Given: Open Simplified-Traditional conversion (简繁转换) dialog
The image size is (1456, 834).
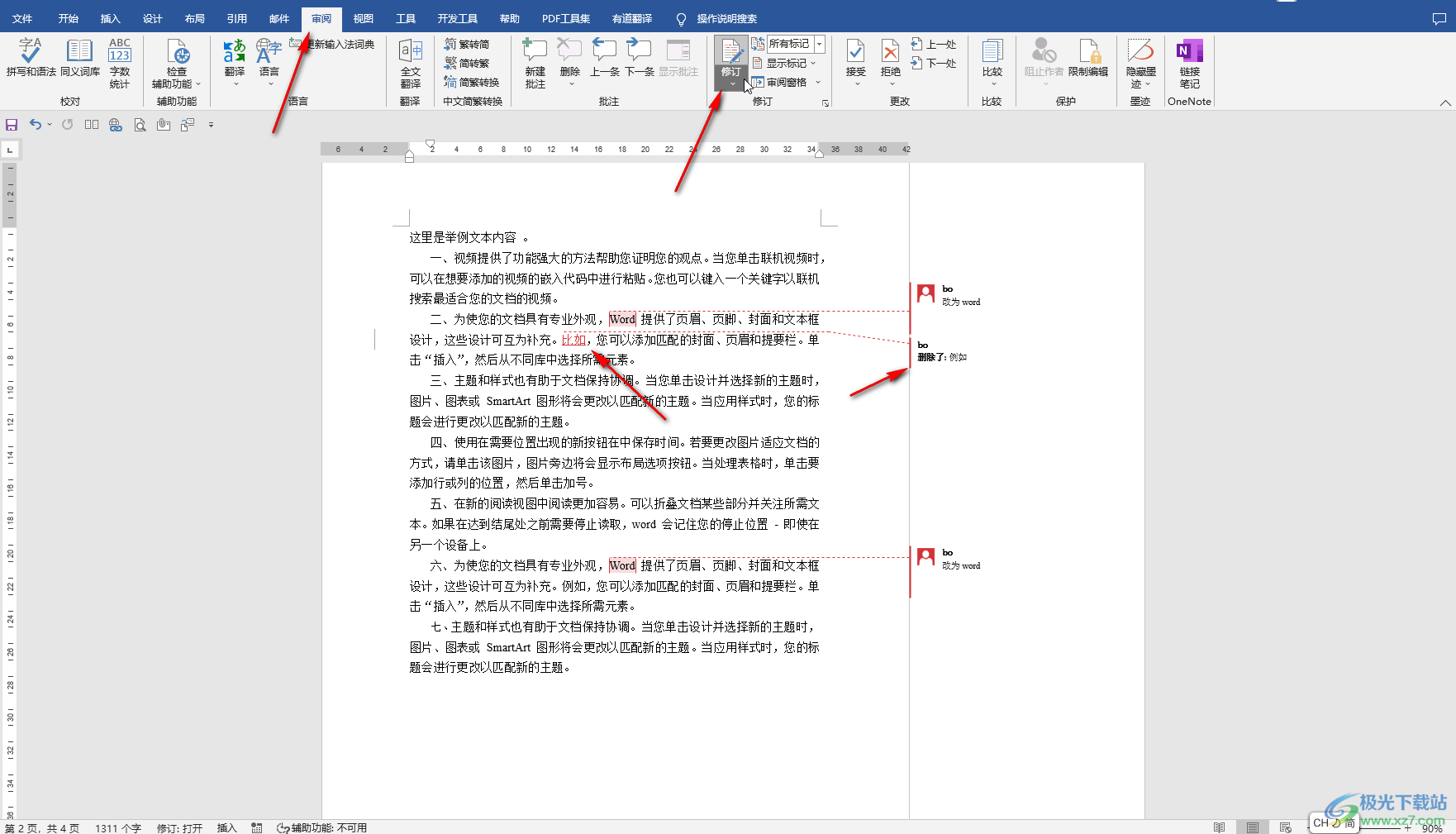Looking at the screenshot, I should click(x=472, y=82).
